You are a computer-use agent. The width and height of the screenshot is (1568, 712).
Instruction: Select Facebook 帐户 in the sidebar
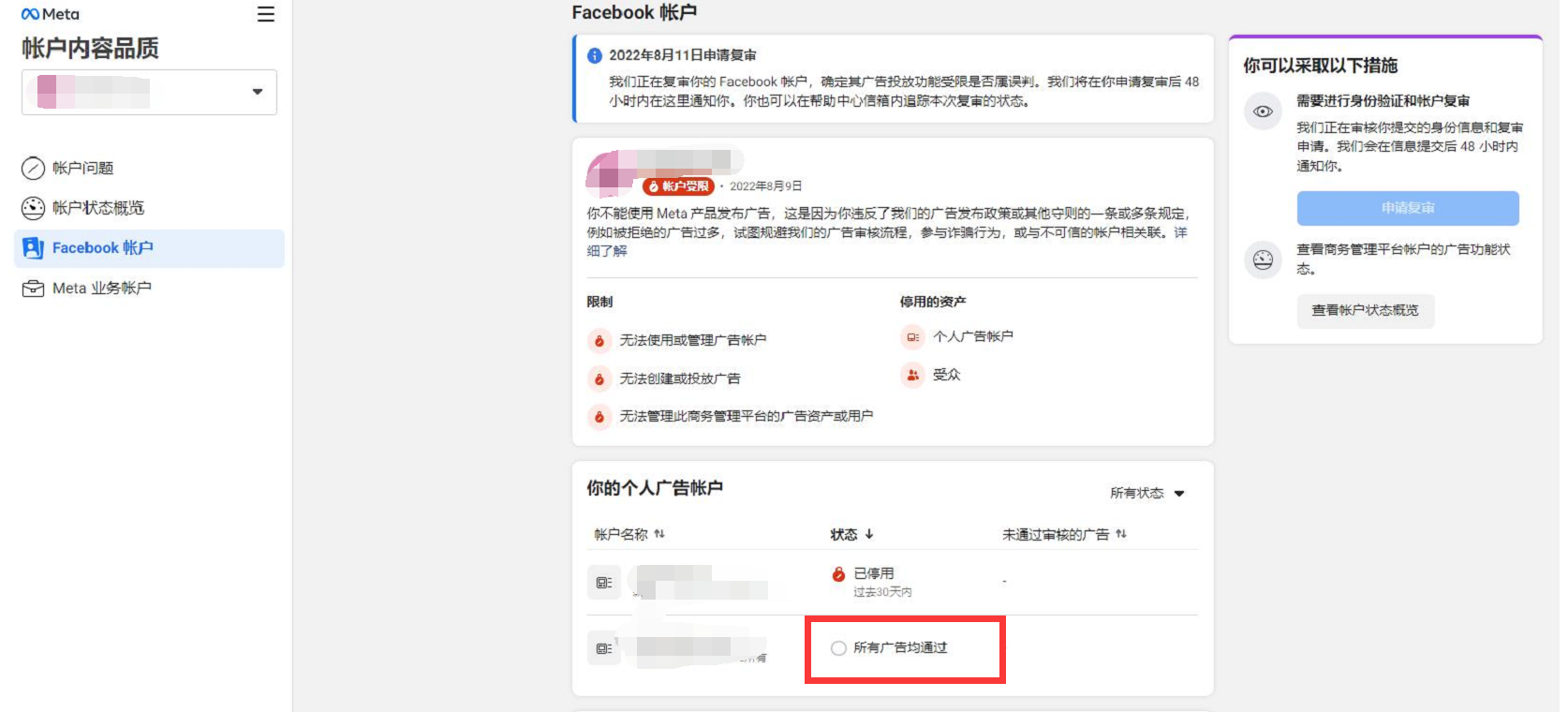pos(149,248)
